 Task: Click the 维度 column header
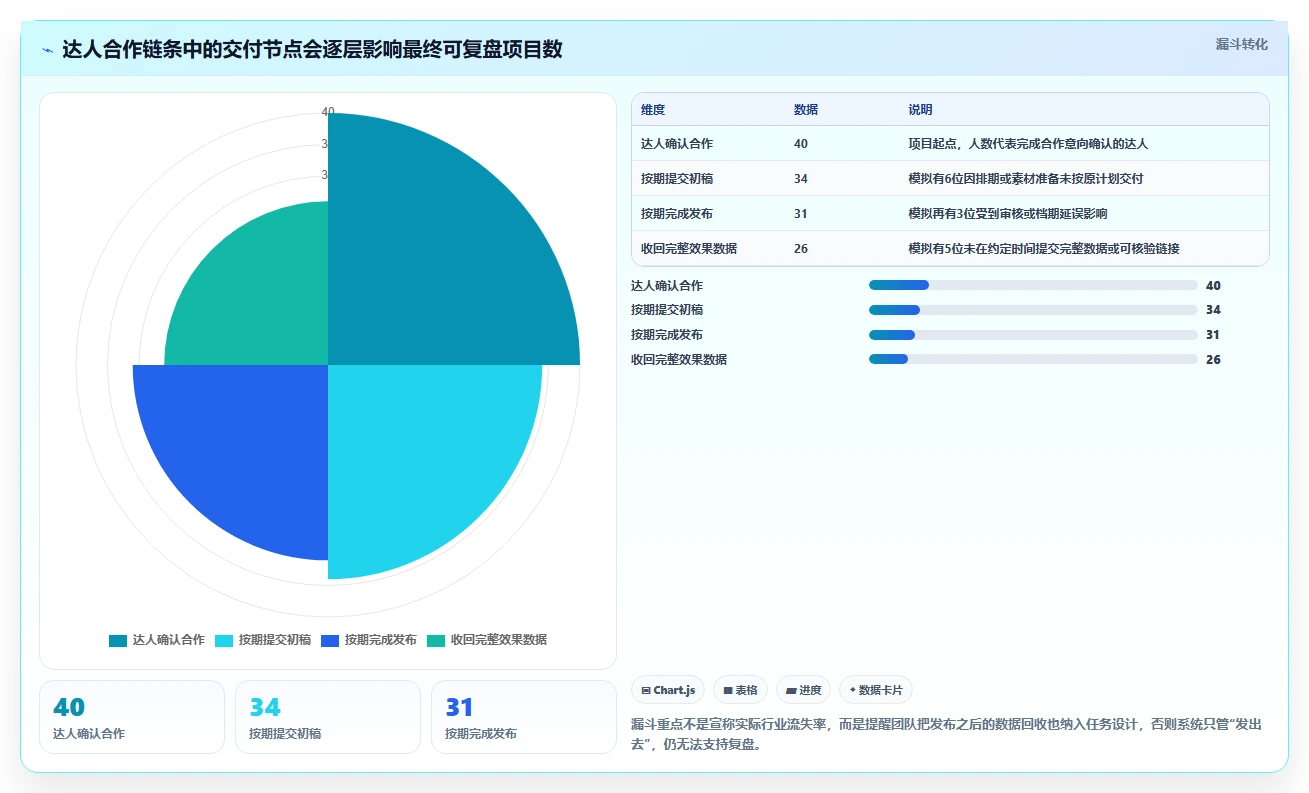[x=653, y=110]
